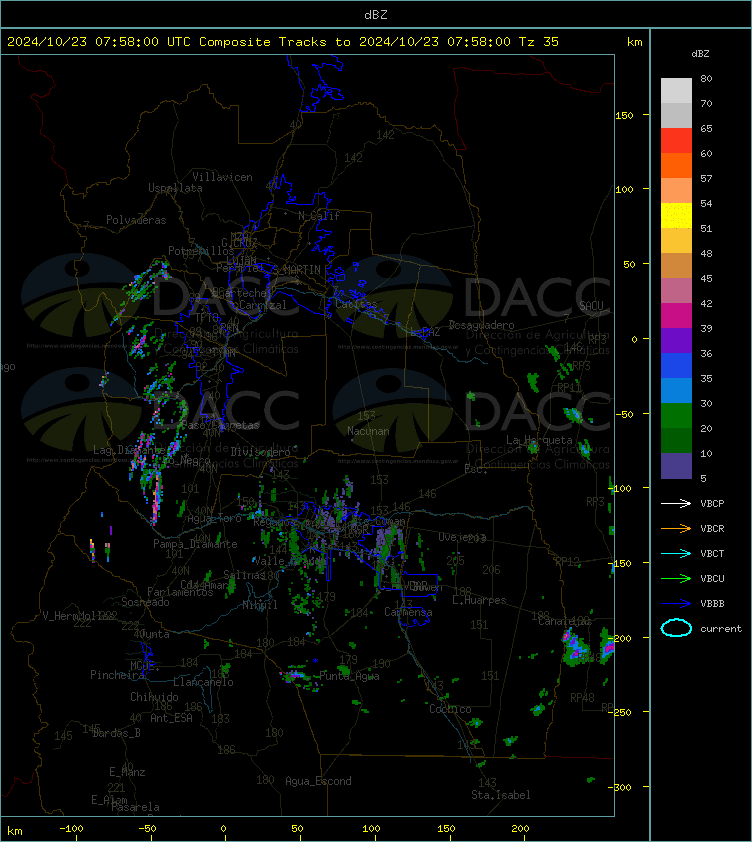The image size is (752, 842).
Task: Click the Chihuido place label
Action: (154, 697)
